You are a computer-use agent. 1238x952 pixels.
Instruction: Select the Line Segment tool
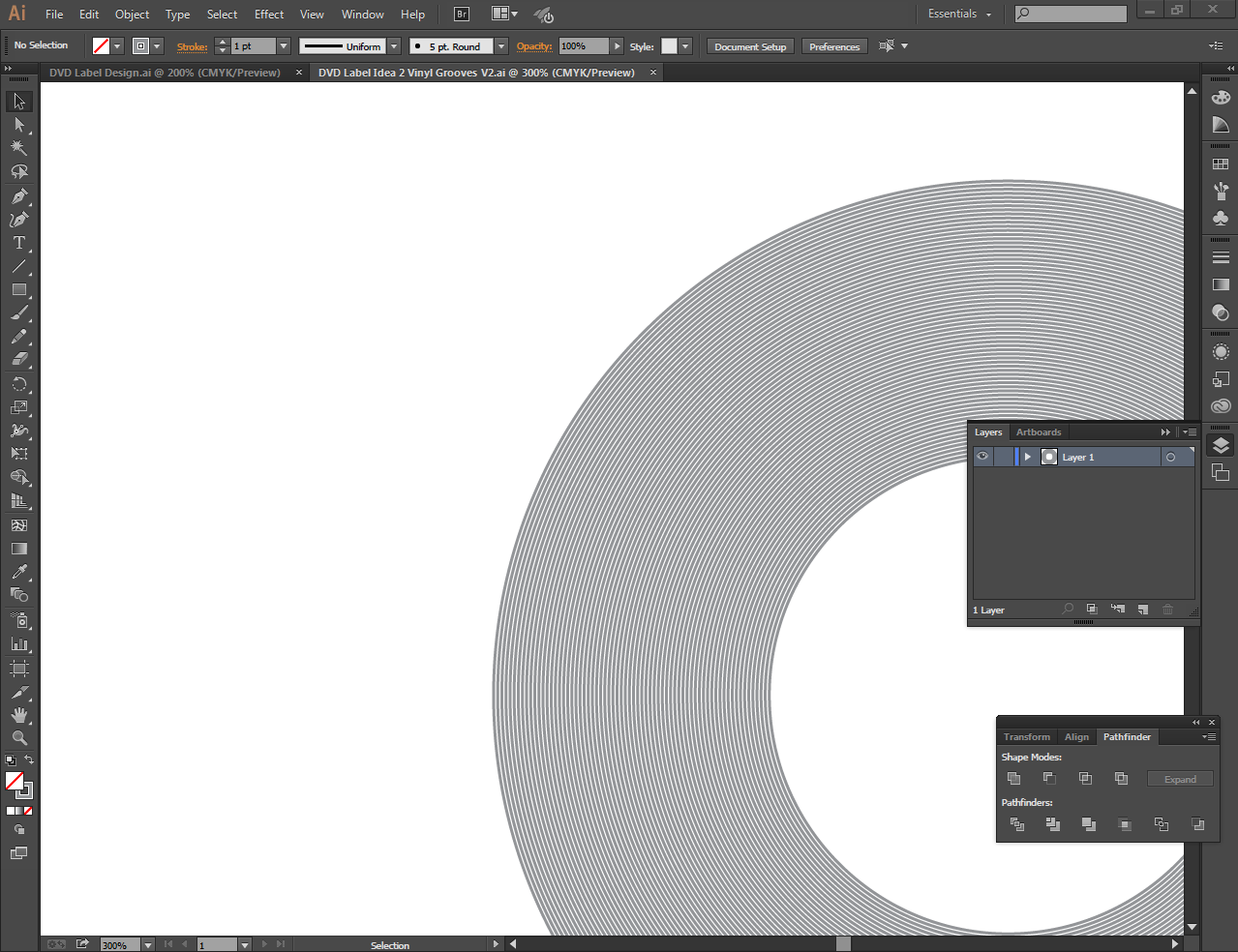click(x=19, y=266)
